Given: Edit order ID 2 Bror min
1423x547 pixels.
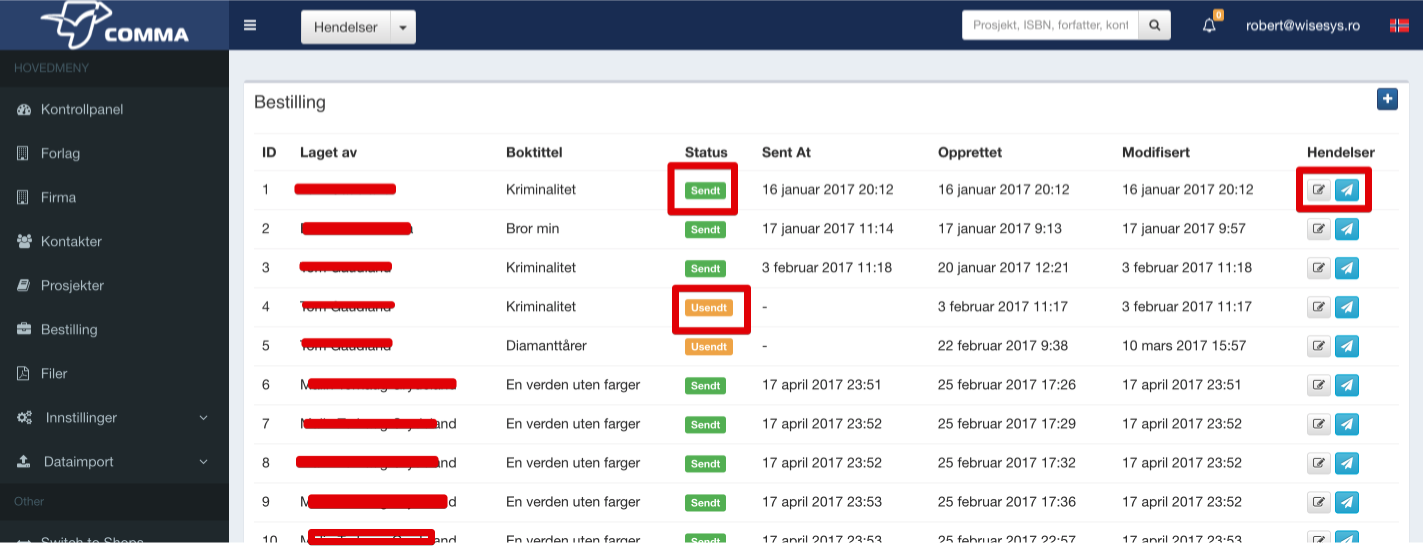Looking at the screenshot, I should pos(1319,229).
